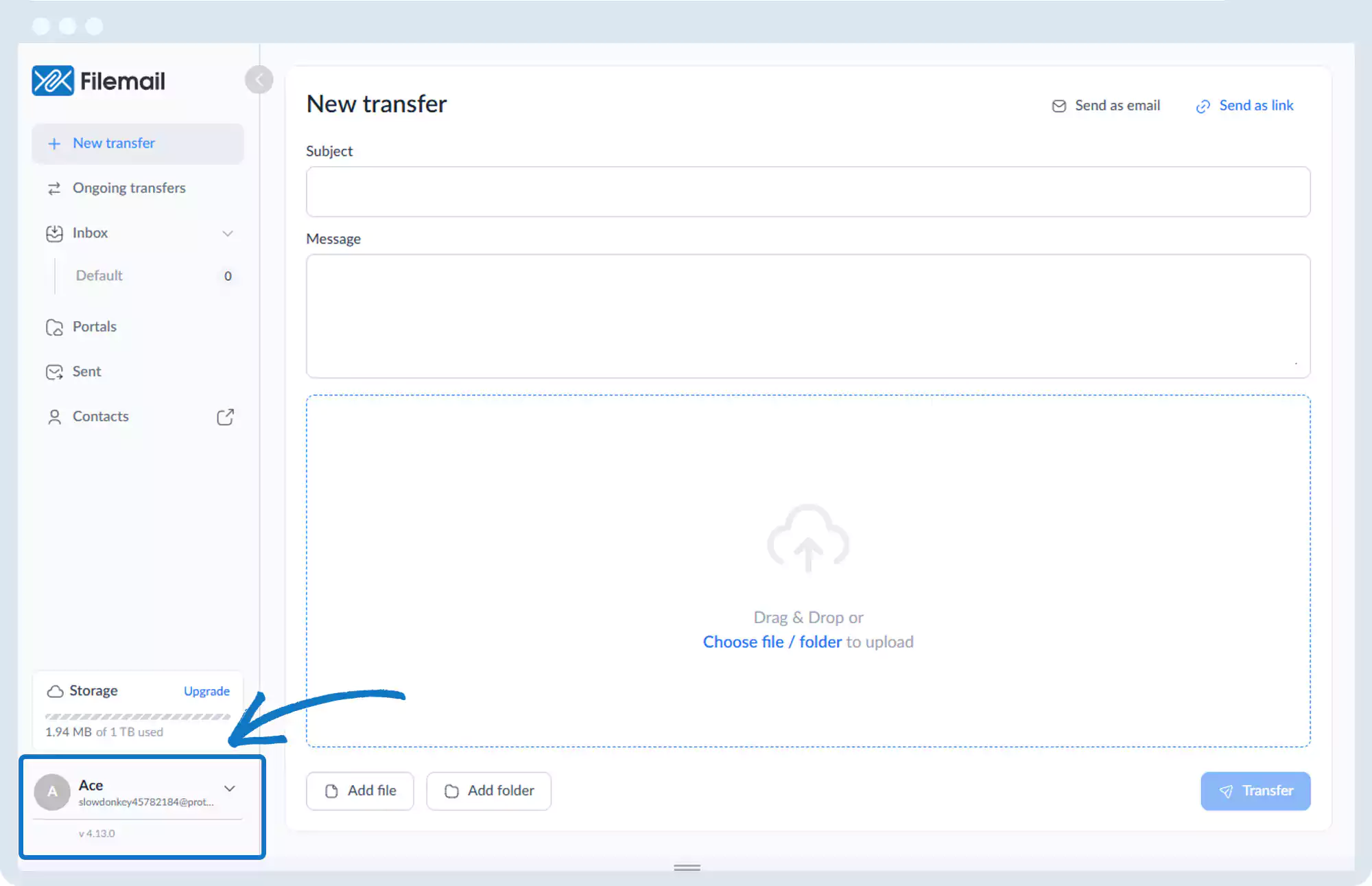Click the Upgrade storage link
This screenshot has width=1372, height=886.
point(206,691)
